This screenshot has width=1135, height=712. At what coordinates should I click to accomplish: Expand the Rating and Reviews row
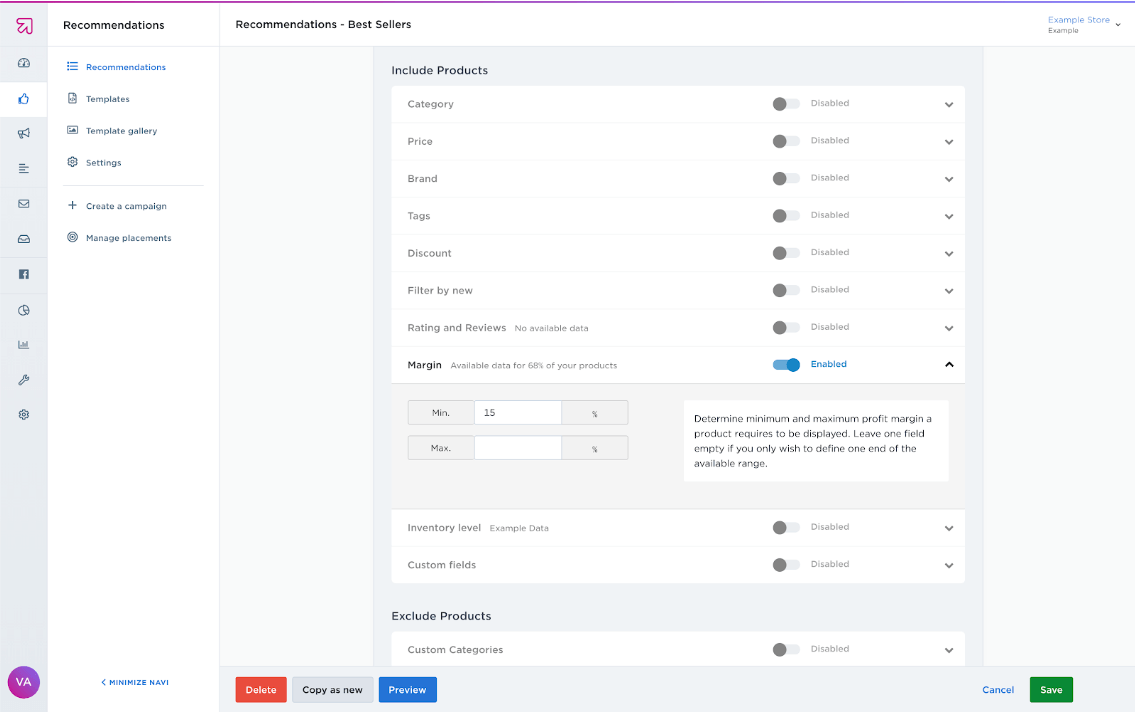tap(949, 329)
